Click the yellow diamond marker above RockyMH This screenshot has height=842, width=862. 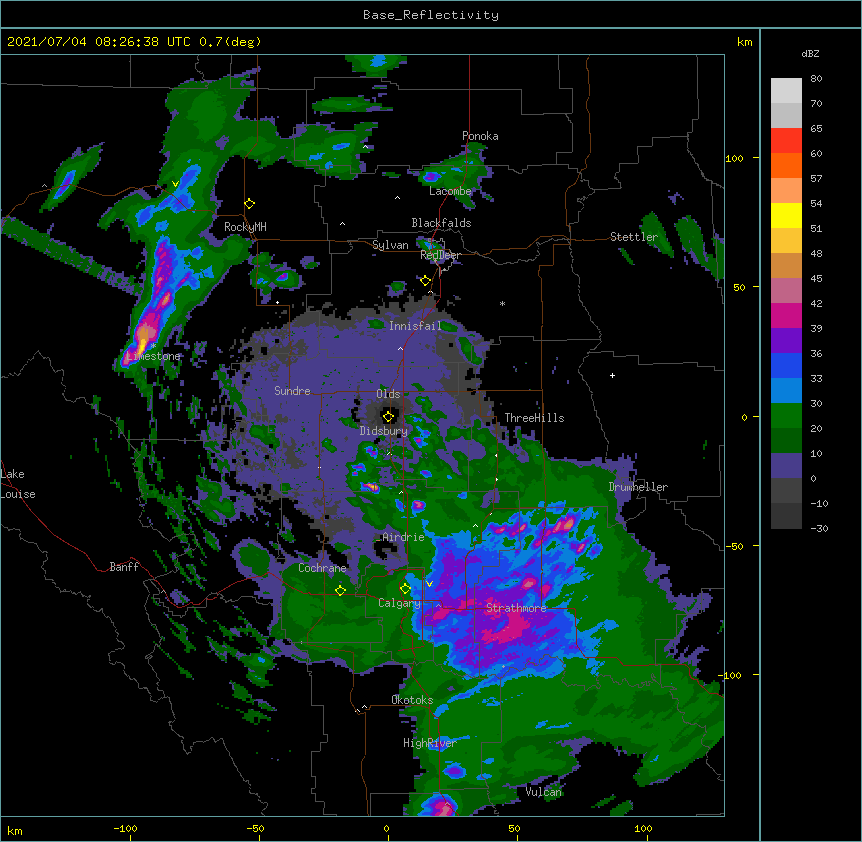click(249, 204)
